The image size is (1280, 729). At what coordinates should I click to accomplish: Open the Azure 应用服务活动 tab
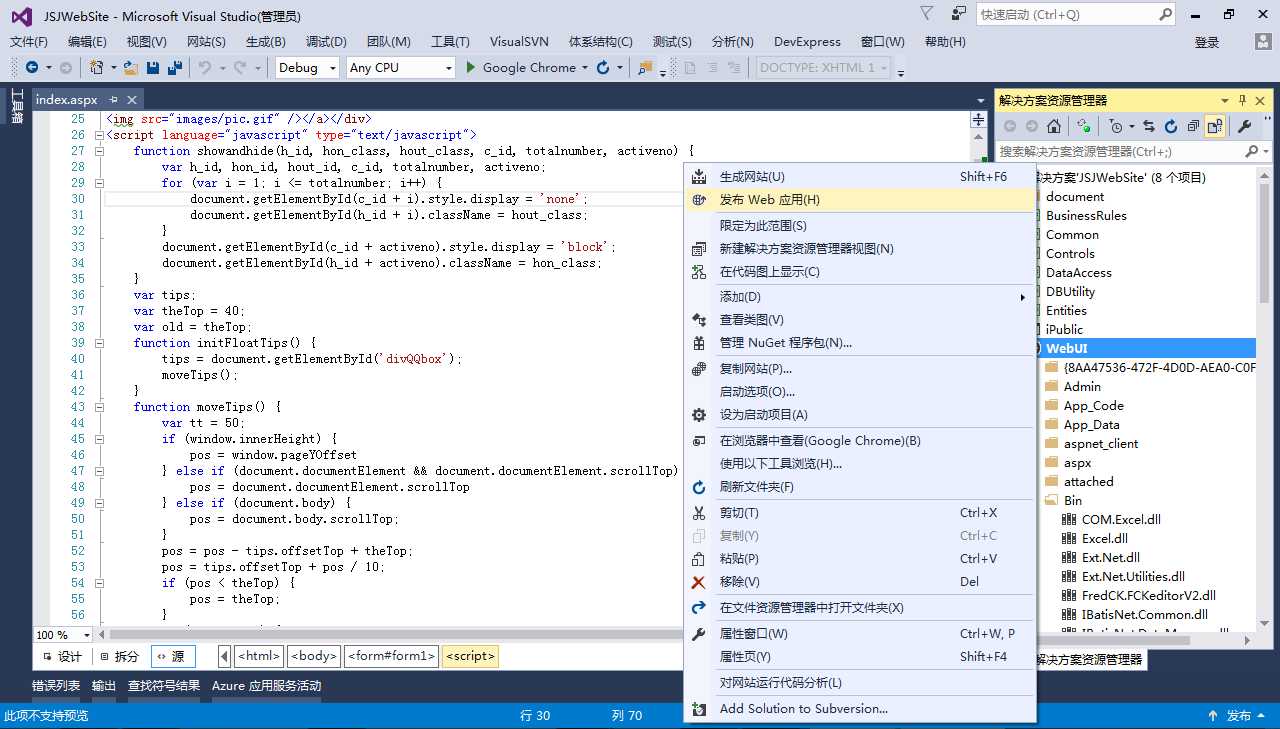pyautogui.click(x=267, y=686)
